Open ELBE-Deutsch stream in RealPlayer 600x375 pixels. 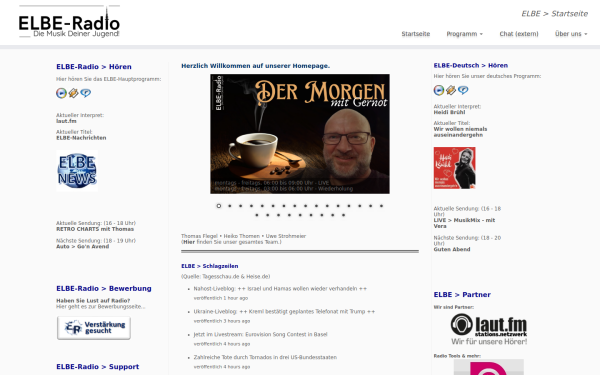tap(463, 90)
